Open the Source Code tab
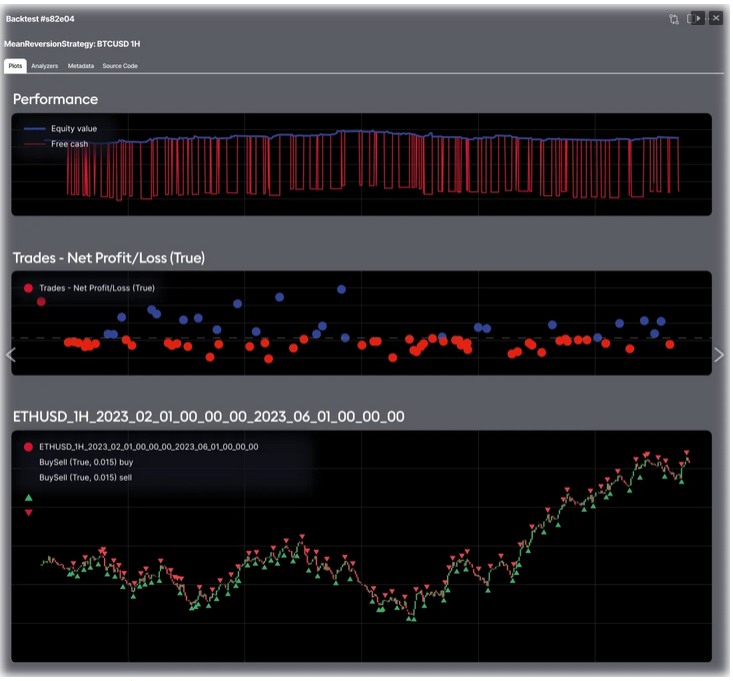 (120, 66)
